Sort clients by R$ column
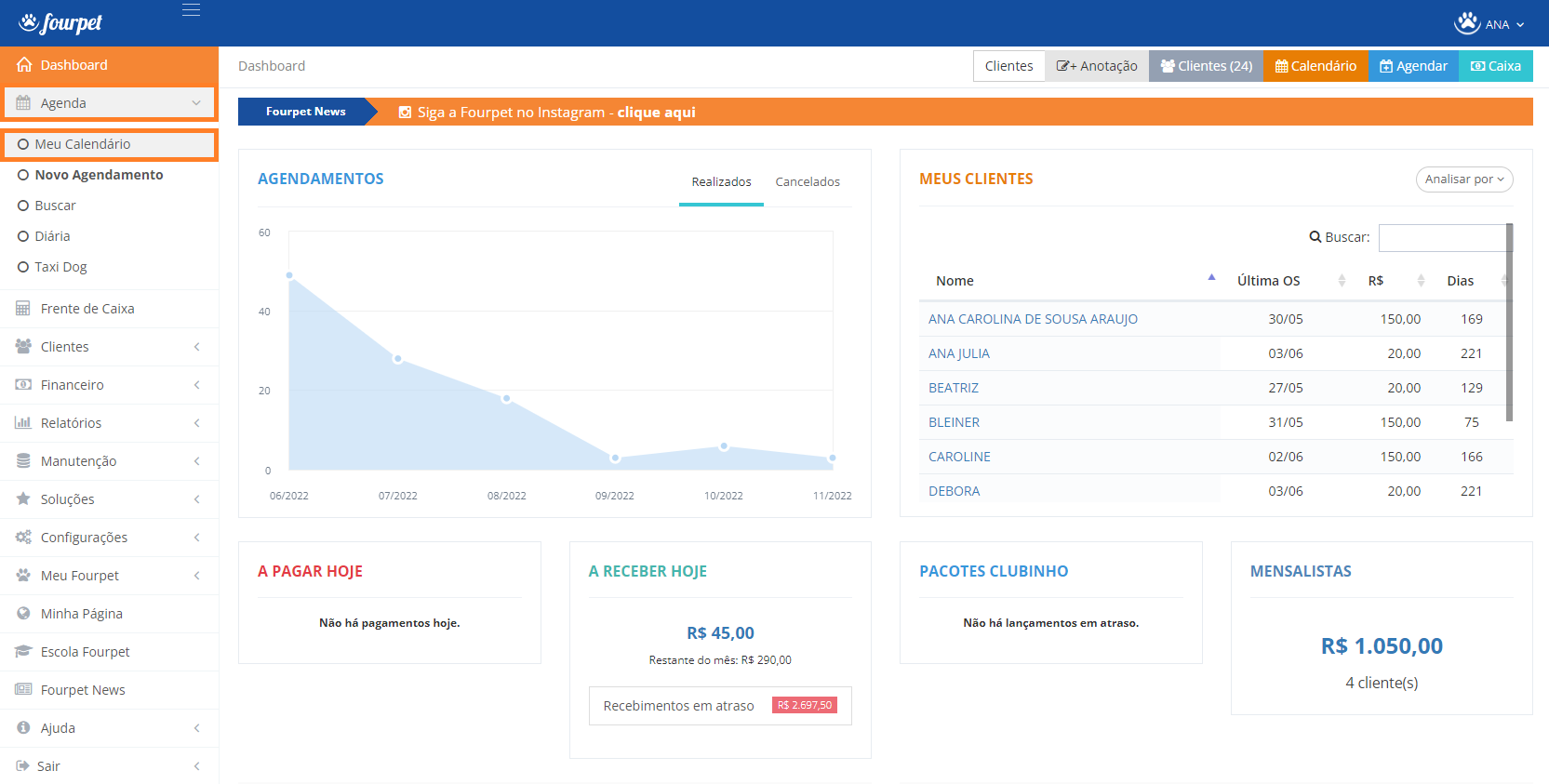This screenshot has width=1549, height=784. tap(1391, 281)
